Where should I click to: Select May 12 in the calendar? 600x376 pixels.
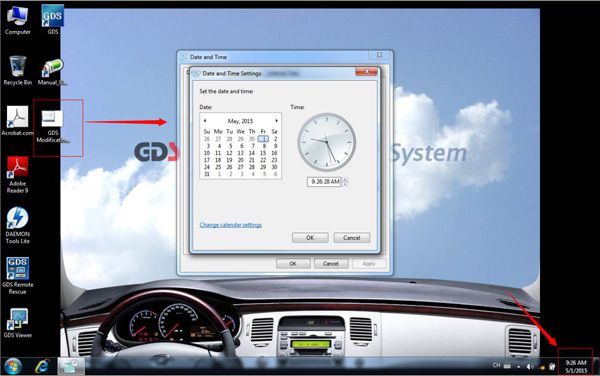click(x=229, y=153)
